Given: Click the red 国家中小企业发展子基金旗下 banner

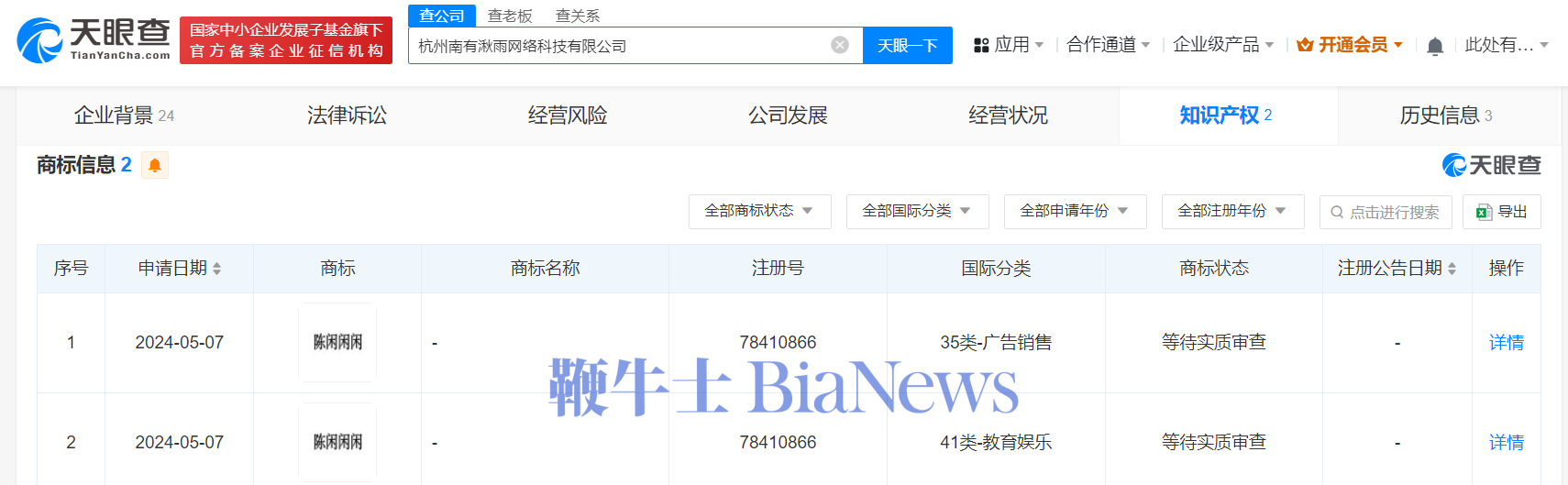Looking at the screenshot, I should pyautogui.click(x=286, y=40).
